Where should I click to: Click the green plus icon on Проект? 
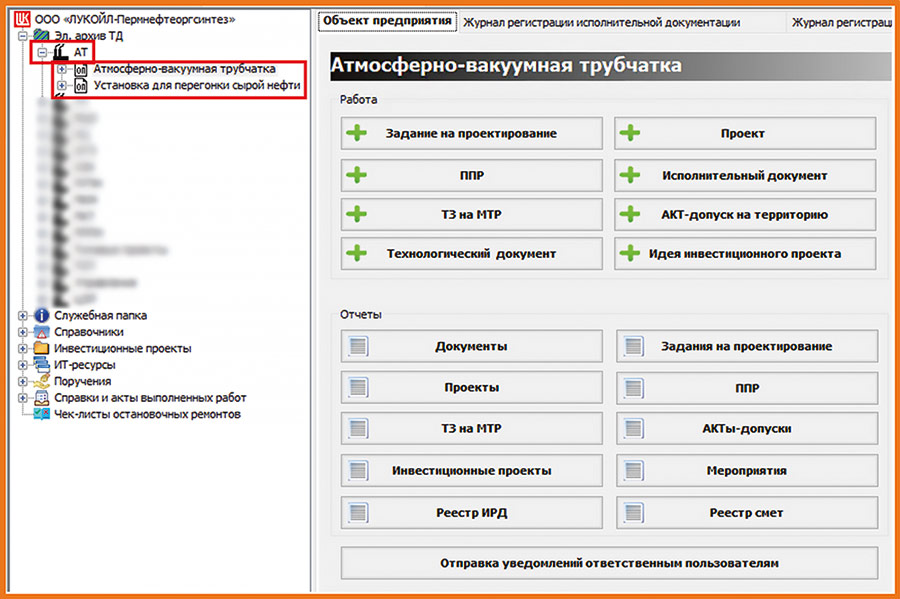(x=629, y=133)
